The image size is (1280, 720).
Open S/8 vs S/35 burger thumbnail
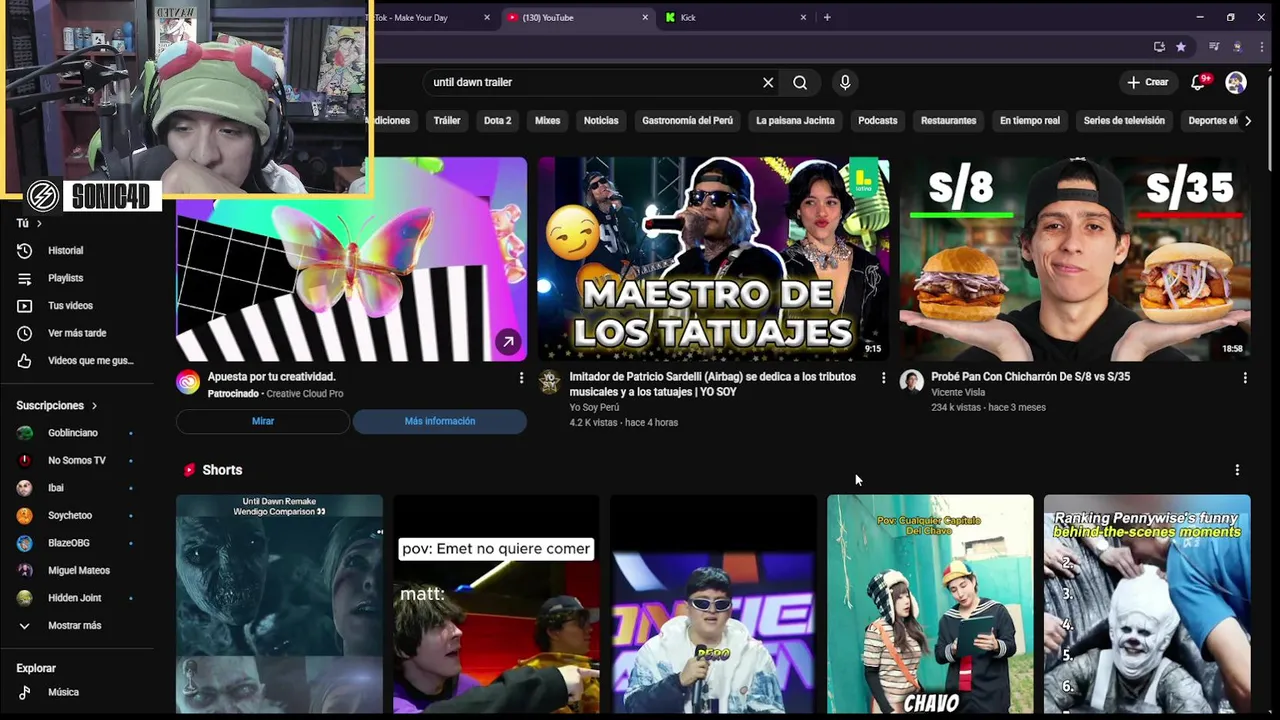pyautogui.click(x=1075, y=259)
